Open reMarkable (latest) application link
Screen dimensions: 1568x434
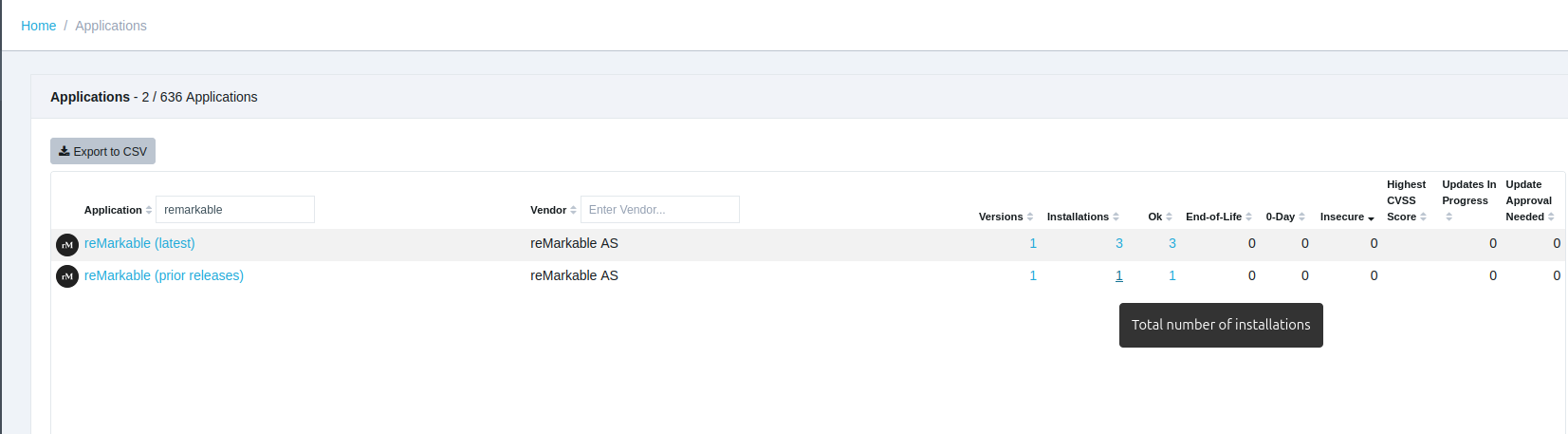point(139,243)
